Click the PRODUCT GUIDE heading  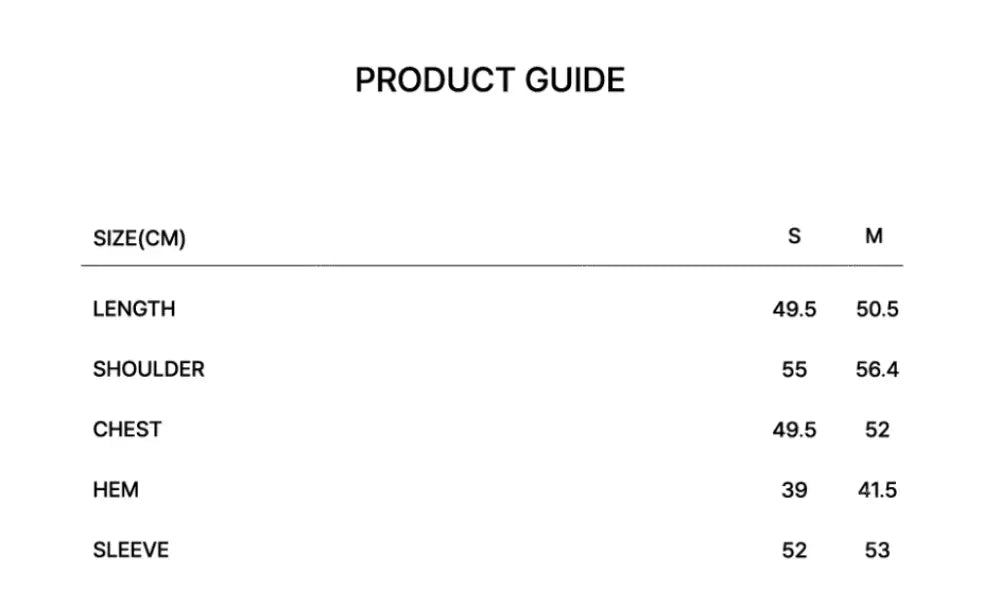coord(490,80)
